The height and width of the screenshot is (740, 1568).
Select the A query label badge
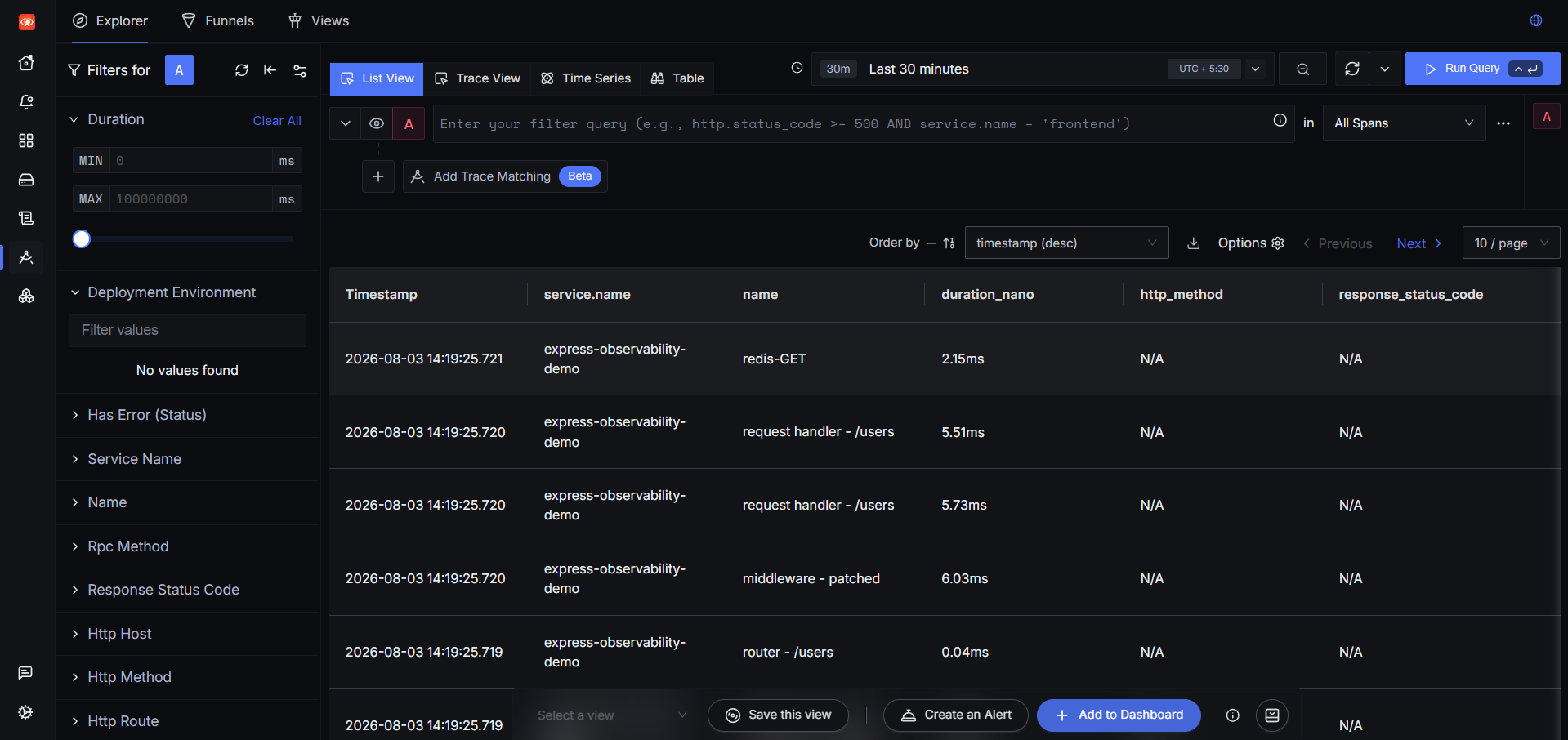pos(409,123)
